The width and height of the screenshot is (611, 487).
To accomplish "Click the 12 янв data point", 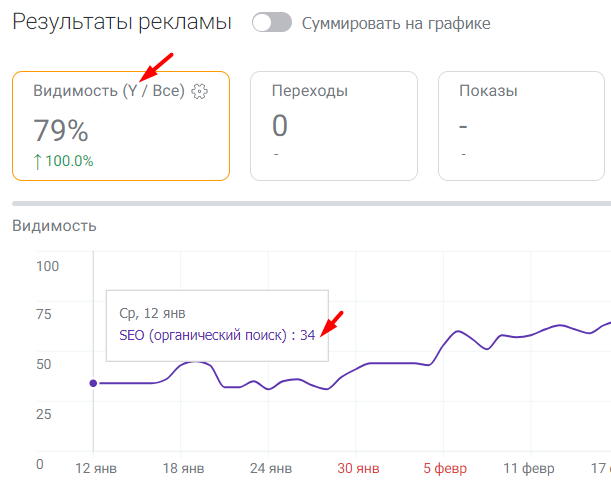I will [93, 383].
